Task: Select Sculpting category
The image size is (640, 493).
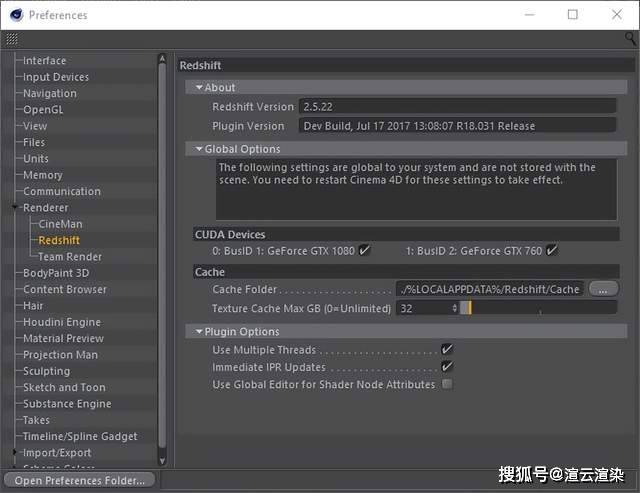Action: (47, 371)
